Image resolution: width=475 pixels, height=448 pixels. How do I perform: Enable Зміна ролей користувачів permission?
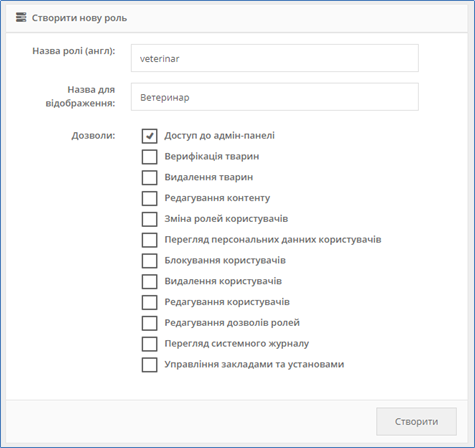point(149,219)
